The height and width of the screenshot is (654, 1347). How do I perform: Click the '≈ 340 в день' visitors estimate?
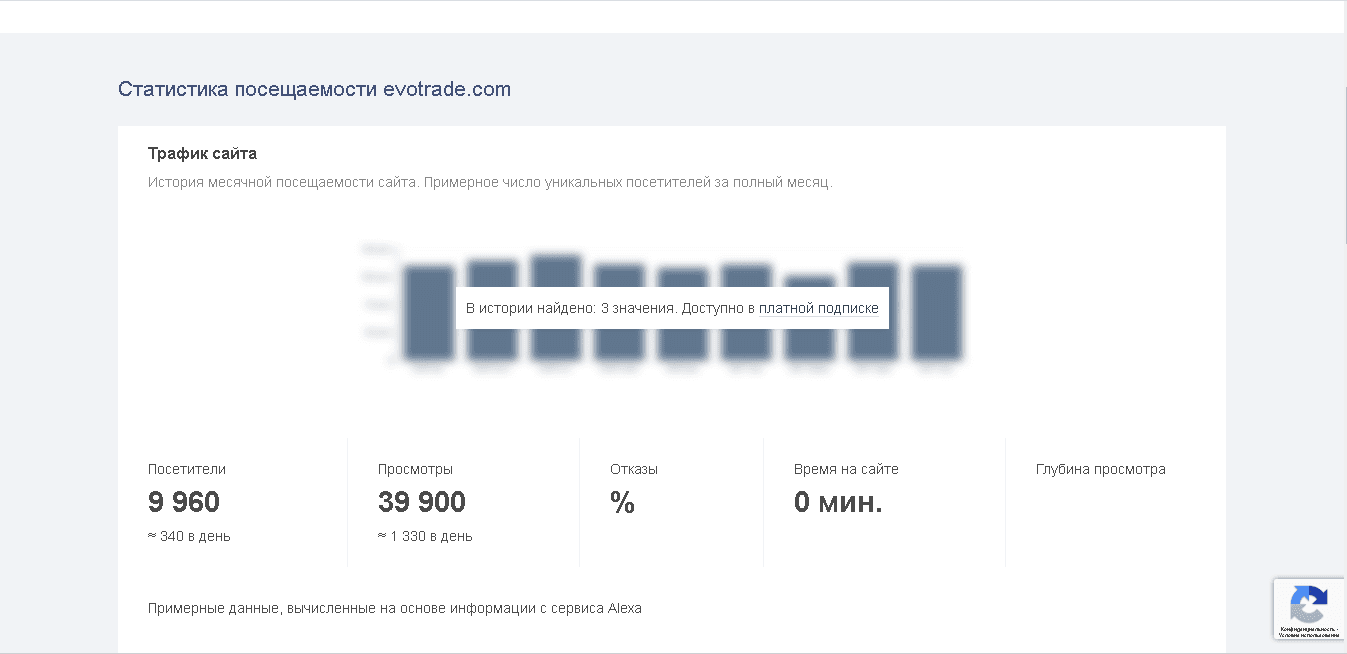tap(189, 536)
